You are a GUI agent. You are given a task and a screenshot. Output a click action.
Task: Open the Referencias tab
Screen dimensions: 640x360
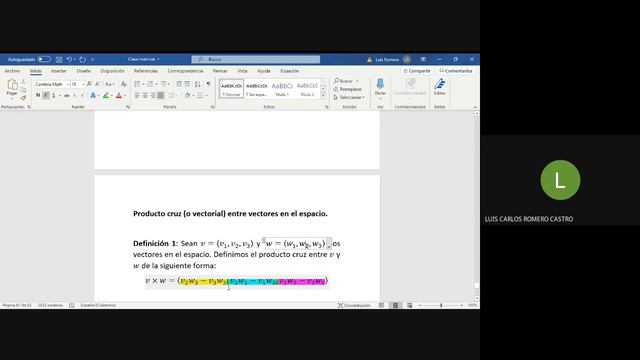pyautogui.click(x=146, y=71)
